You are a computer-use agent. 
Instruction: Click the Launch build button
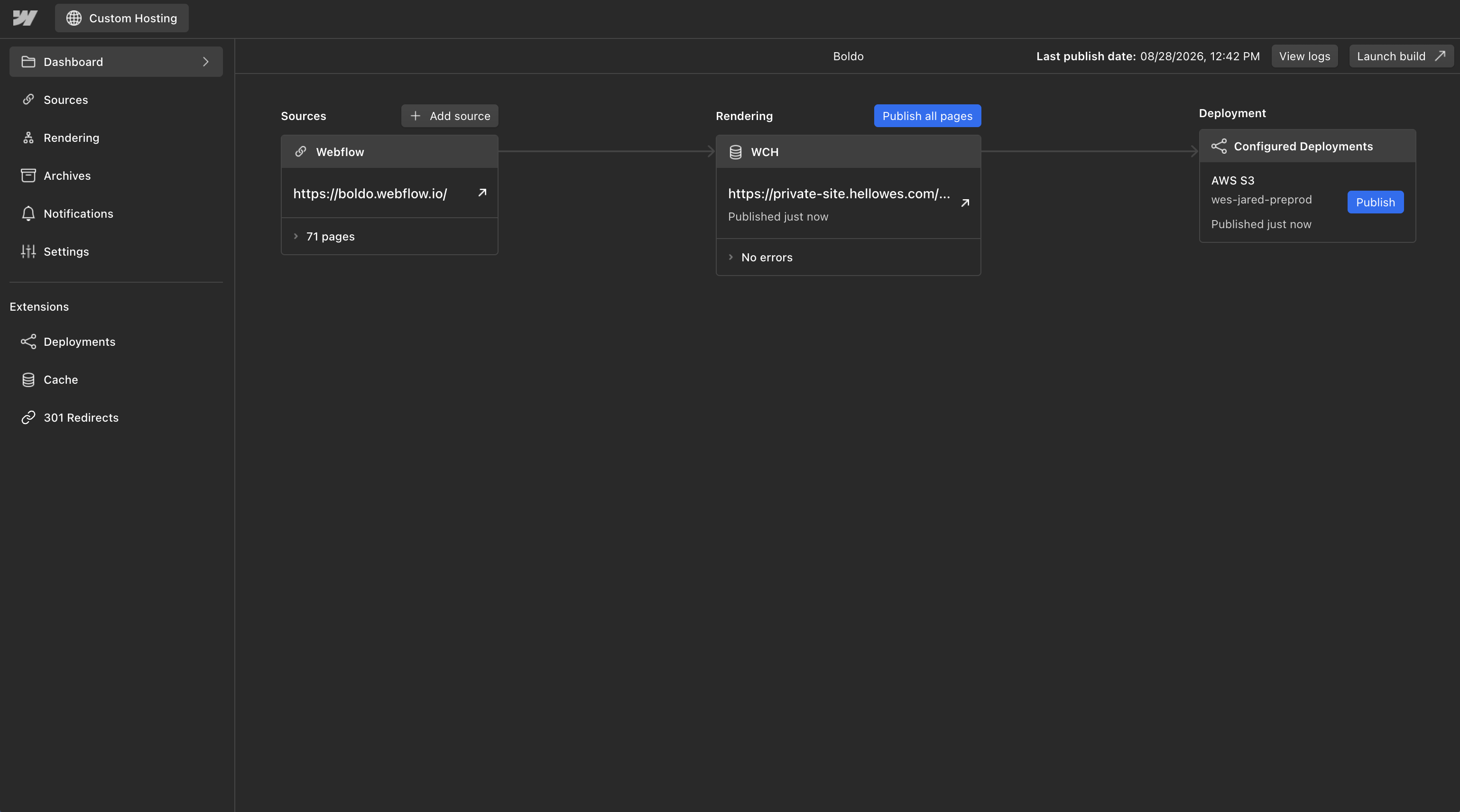(x=1401, y=56)
